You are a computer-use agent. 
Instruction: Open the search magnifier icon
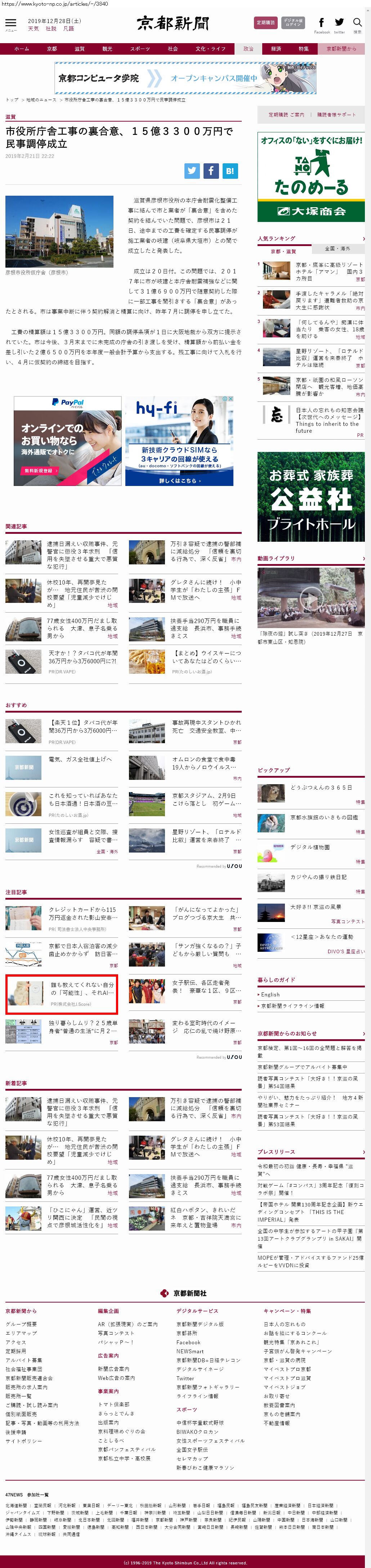(358, 23)
